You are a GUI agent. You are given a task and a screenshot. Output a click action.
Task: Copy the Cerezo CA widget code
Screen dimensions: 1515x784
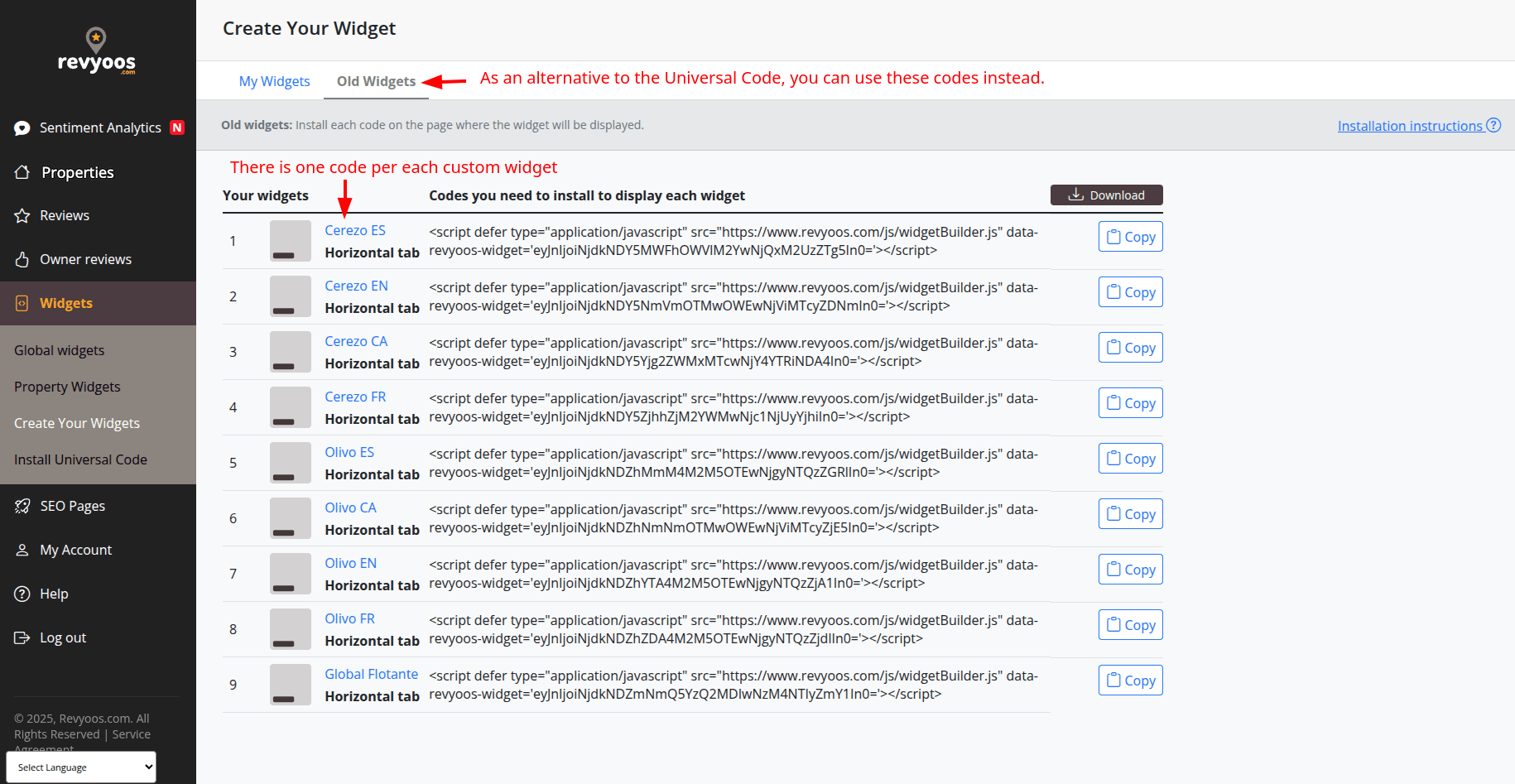pos(1130,348)
